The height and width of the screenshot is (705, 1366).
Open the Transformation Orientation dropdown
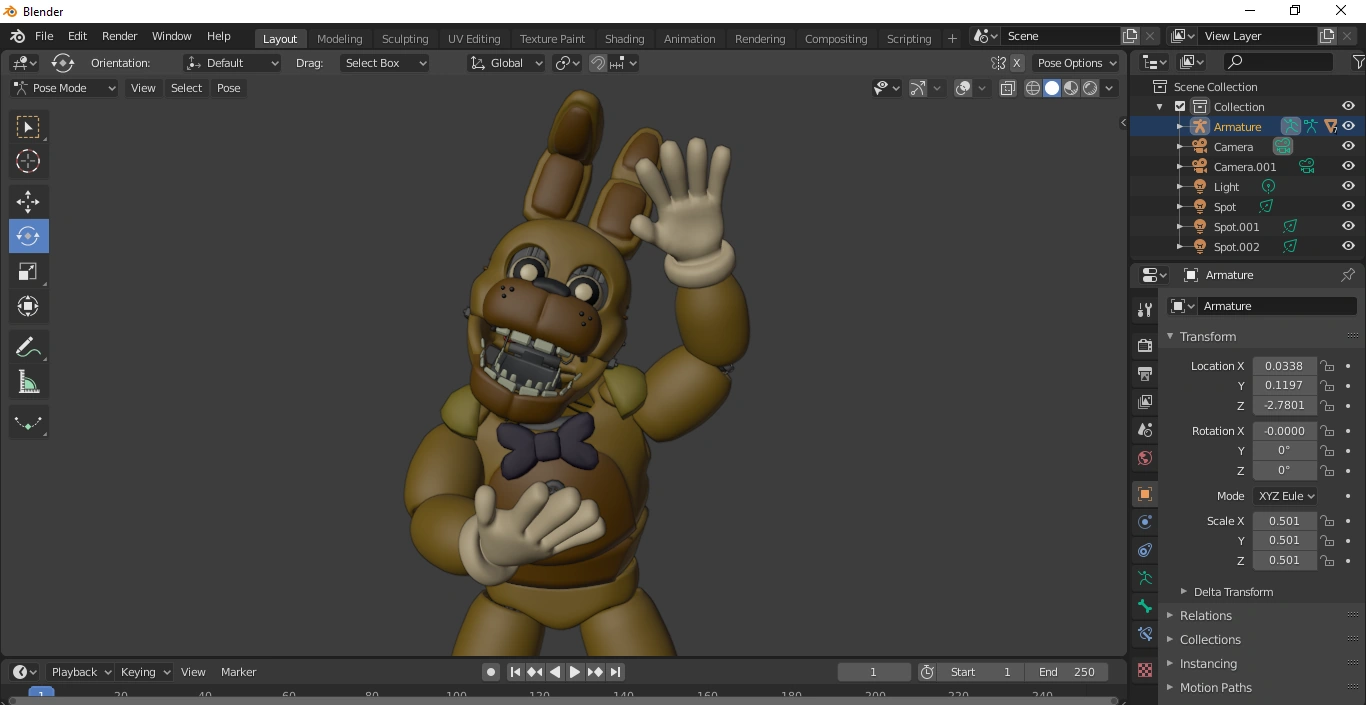click(x=232, y=62)
